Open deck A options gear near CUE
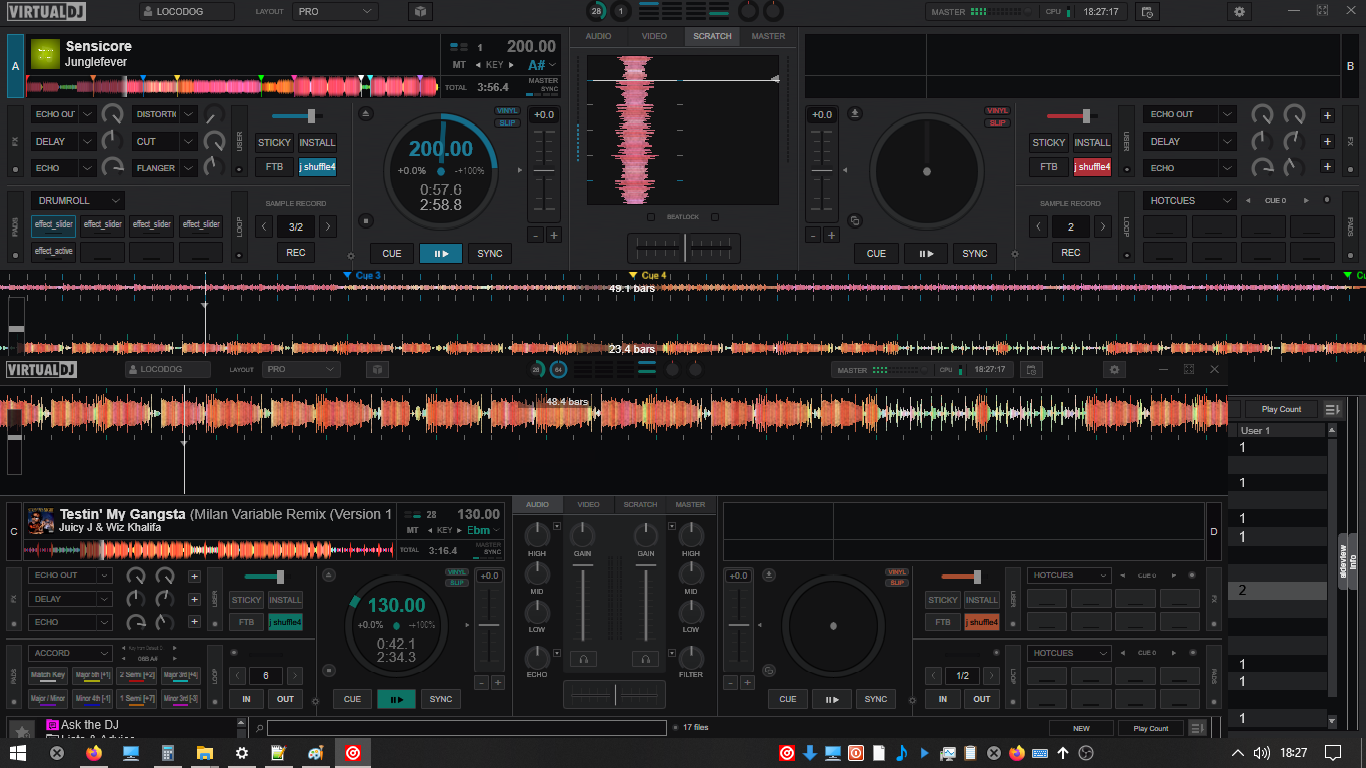Image resolution: width=1366 pixels, height=768 pixels. pyautogui.click(x=350, y=256)
